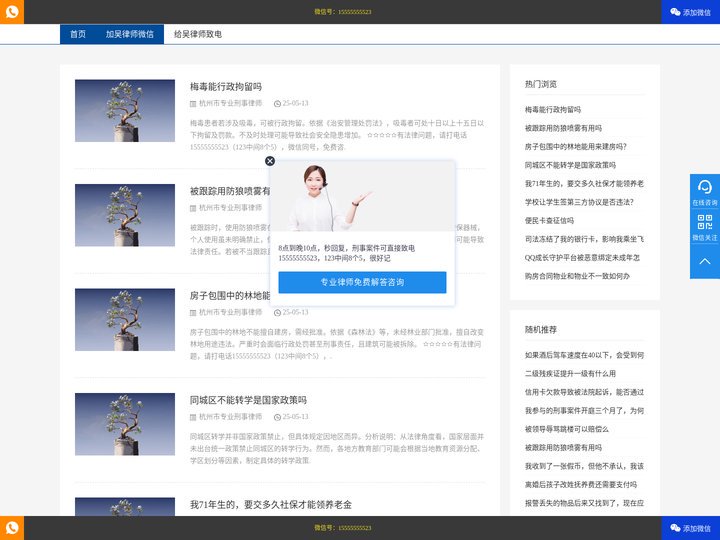
Task: Open the 给吴律师致电 navigation tab
Action: [x=197, y=34]
